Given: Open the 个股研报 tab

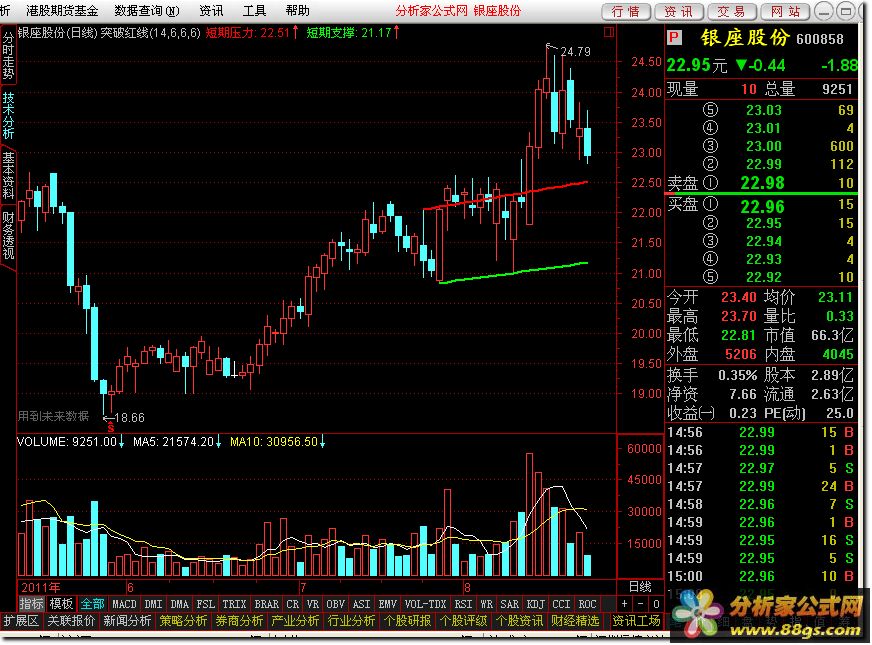Looking at the screenshot, I should 408,621.
